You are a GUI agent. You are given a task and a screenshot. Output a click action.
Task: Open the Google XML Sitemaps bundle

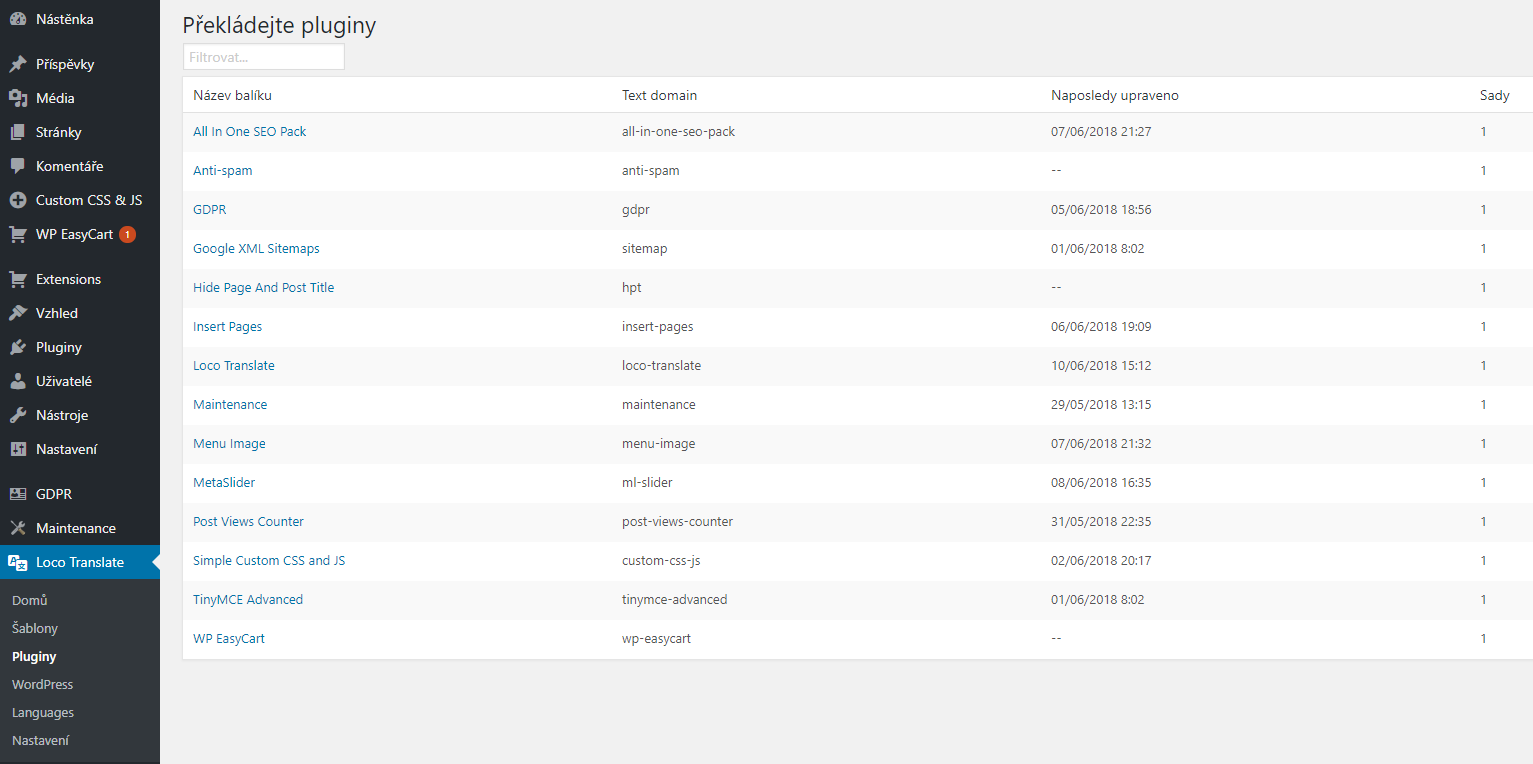point(256,248)
